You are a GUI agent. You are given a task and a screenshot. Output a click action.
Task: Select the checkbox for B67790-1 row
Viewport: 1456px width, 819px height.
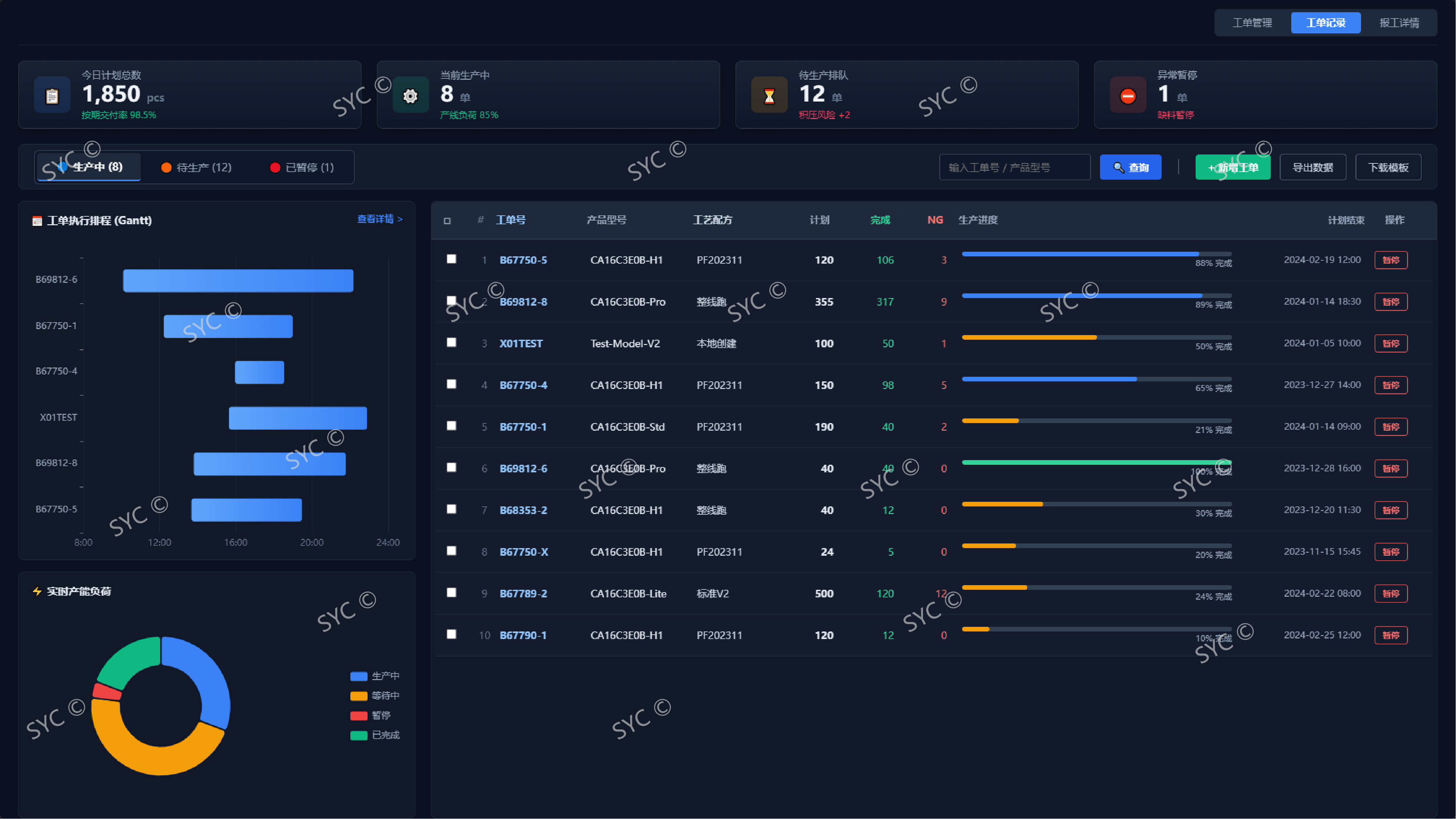click(451, 634)
